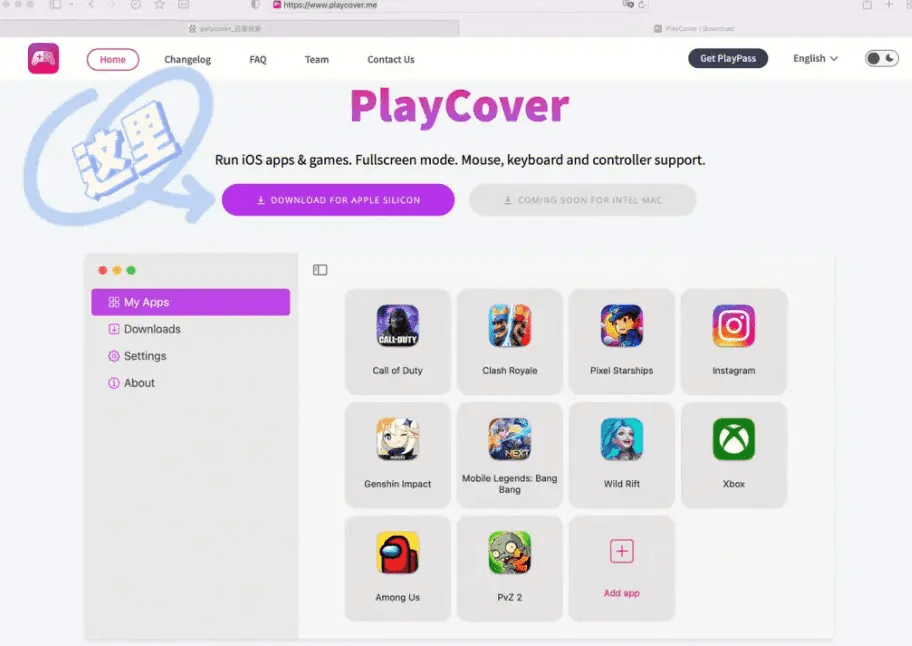Image resolution: width=912 pixels, height=646 pixels.
Task: Switch to the first browser tab
Action: coord(229,28)
